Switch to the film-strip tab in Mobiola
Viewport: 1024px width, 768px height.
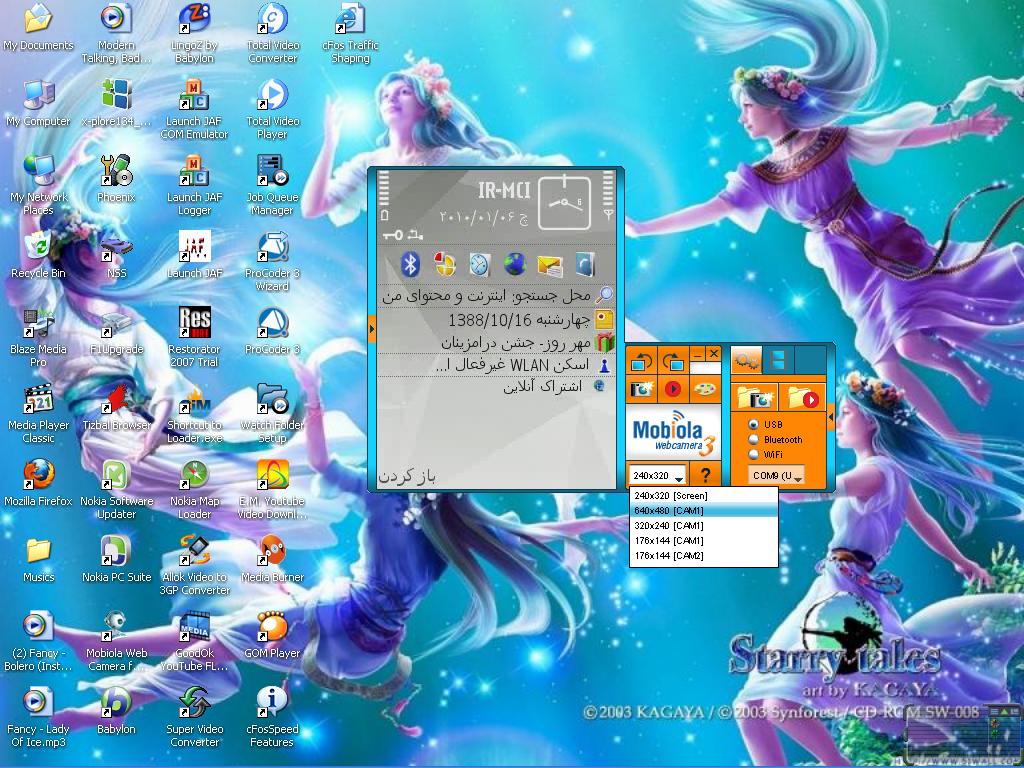pyautogui.click(x=778, y=360)
